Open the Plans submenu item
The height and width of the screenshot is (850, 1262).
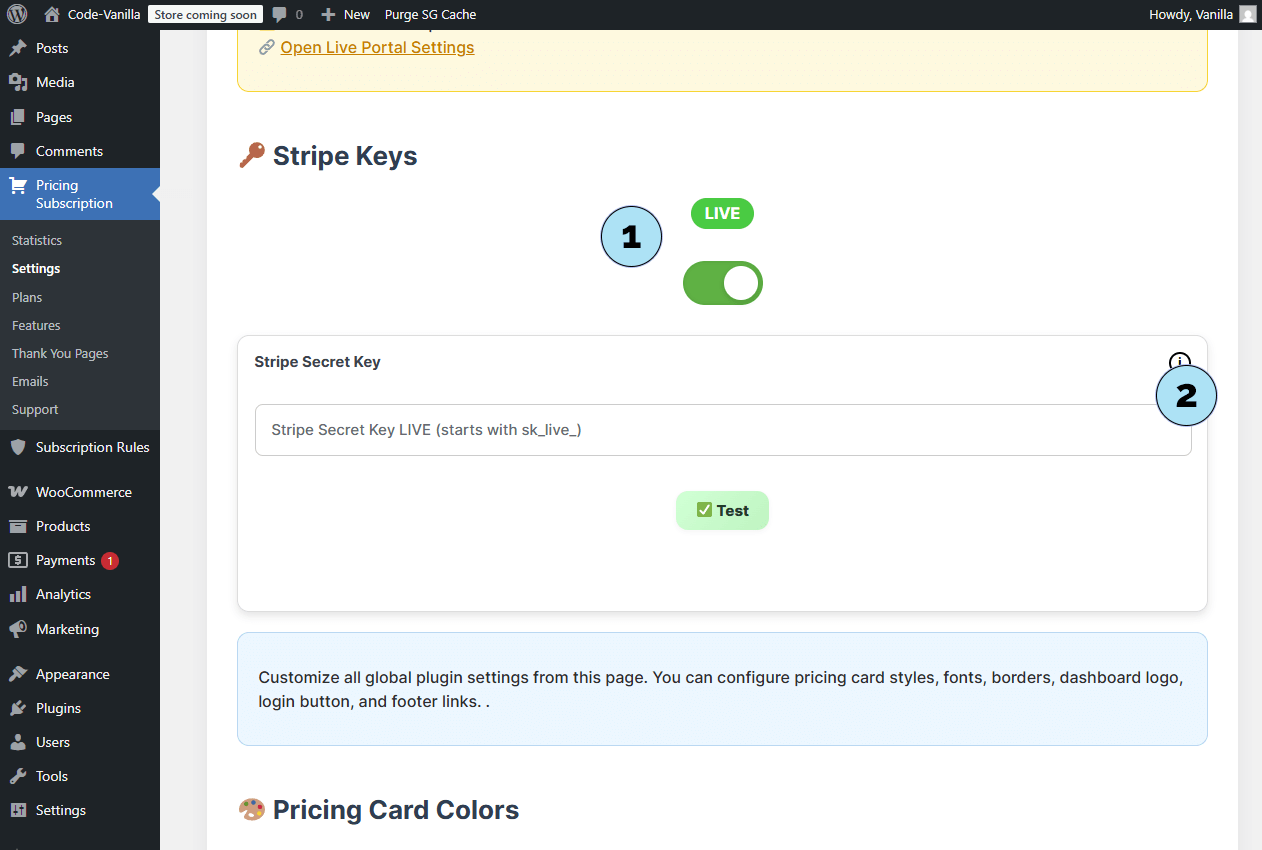(27, 297)
